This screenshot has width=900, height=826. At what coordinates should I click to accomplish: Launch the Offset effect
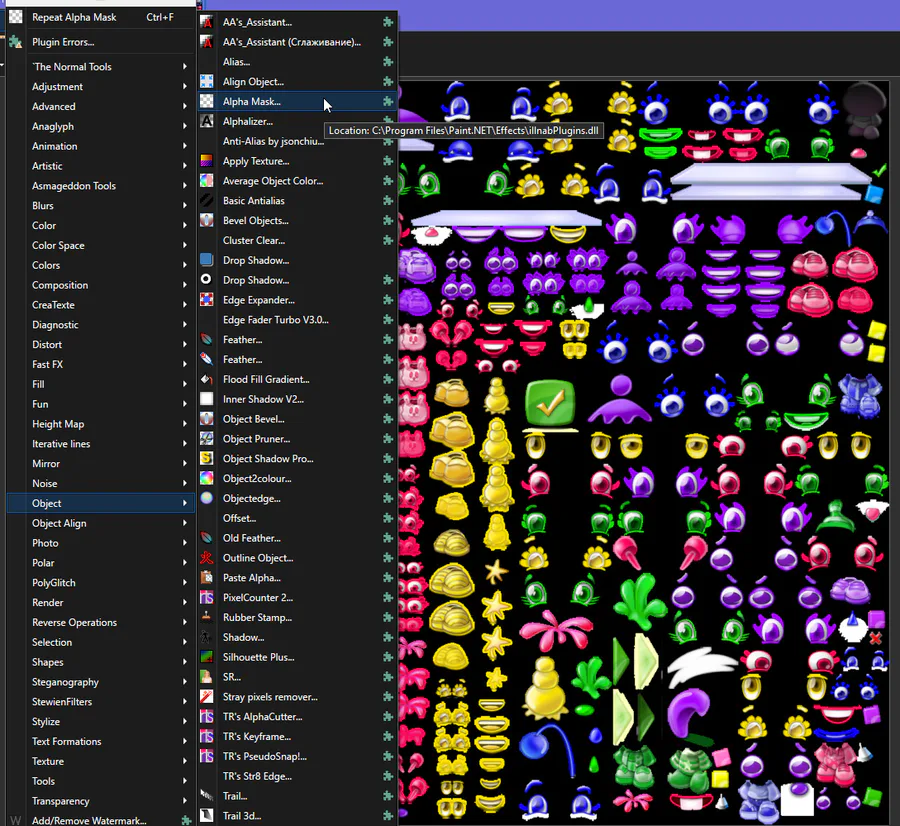[x=297, y=518]
